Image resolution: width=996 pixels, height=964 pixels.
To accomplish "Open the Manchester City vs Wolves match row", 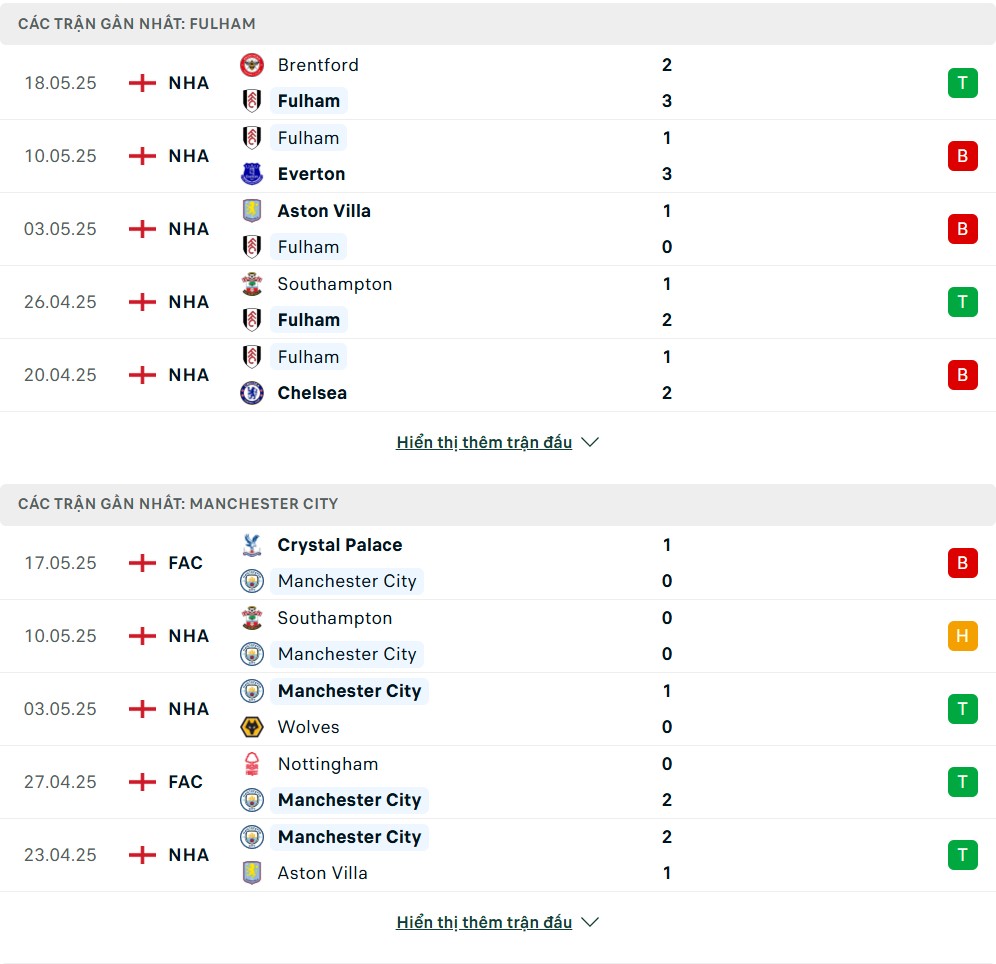I will click(x=498, y=709).
